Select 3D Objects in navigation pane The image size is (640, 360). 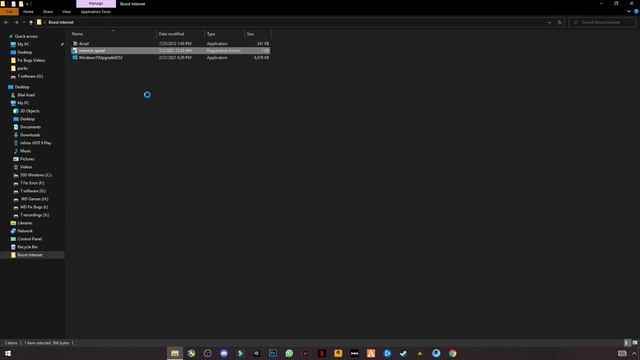(x=29, y=111)
